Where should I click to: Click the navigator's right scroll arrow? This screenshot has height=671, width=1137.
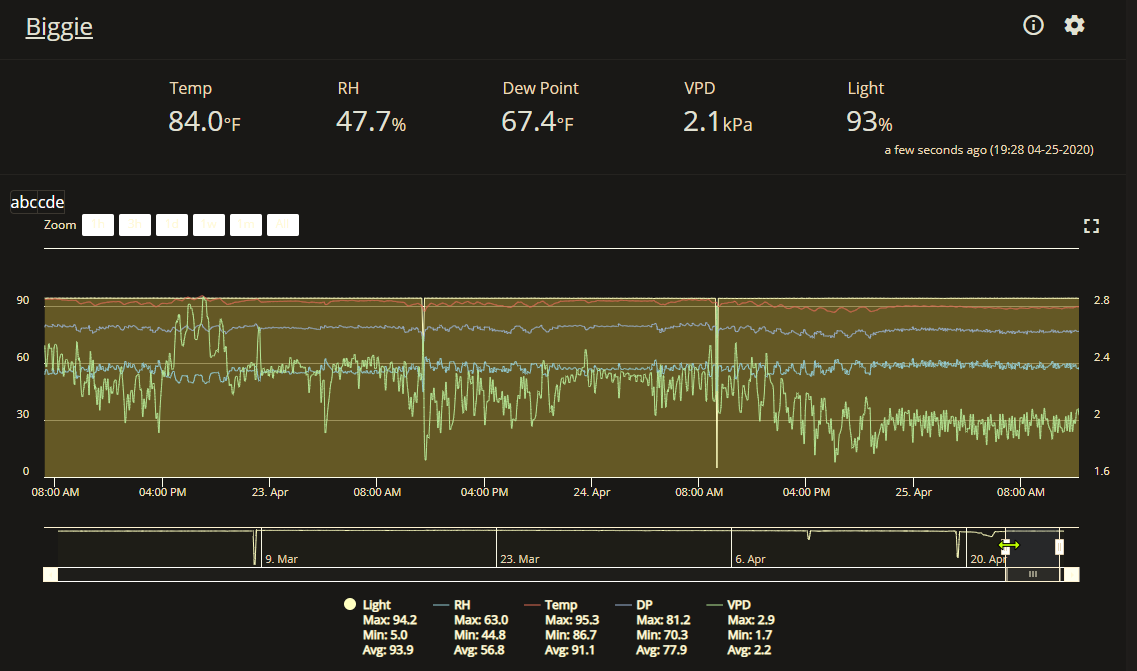[x=1072, y=575]
